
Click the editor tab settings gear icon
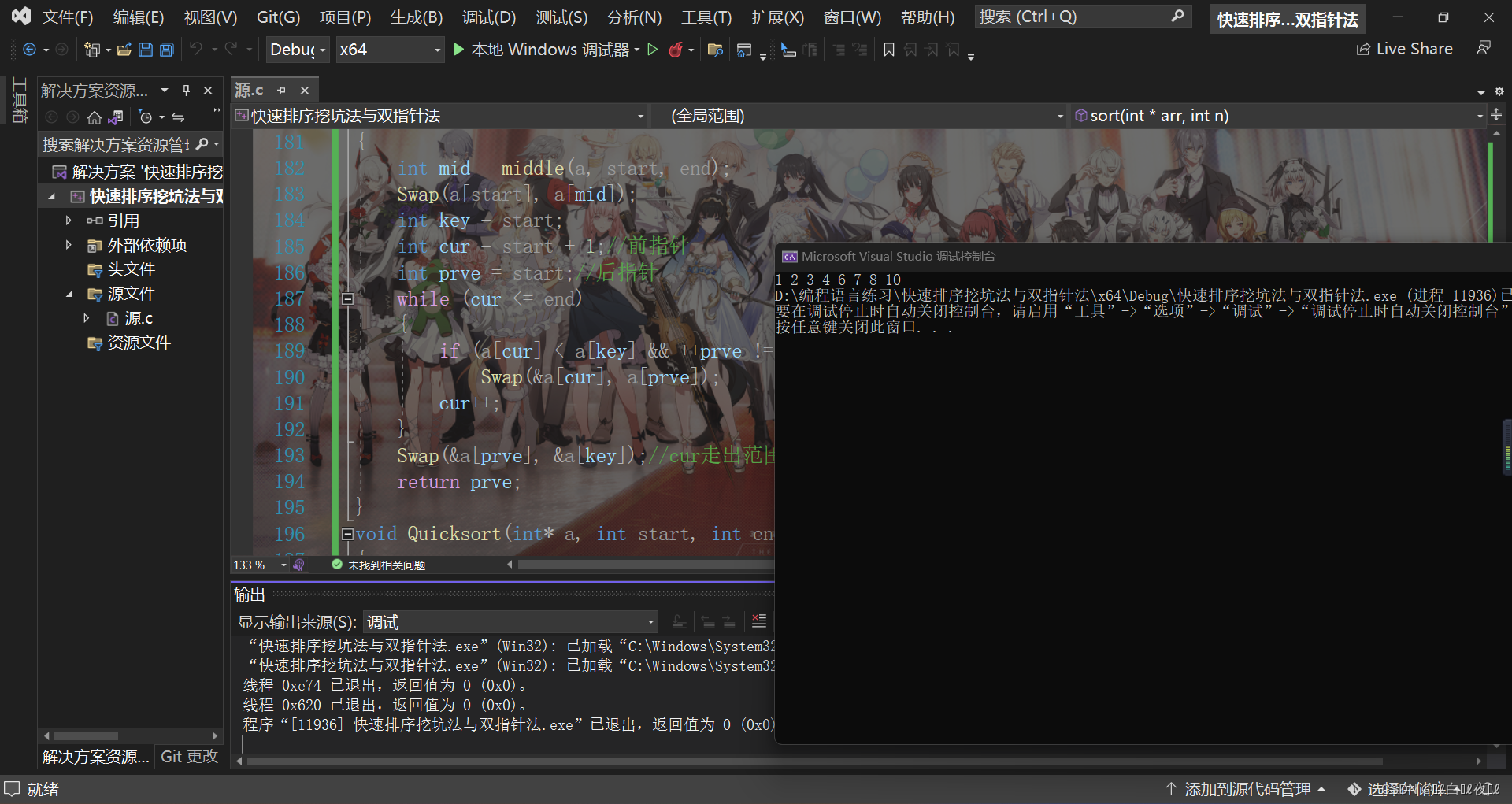click(1499, 91)
